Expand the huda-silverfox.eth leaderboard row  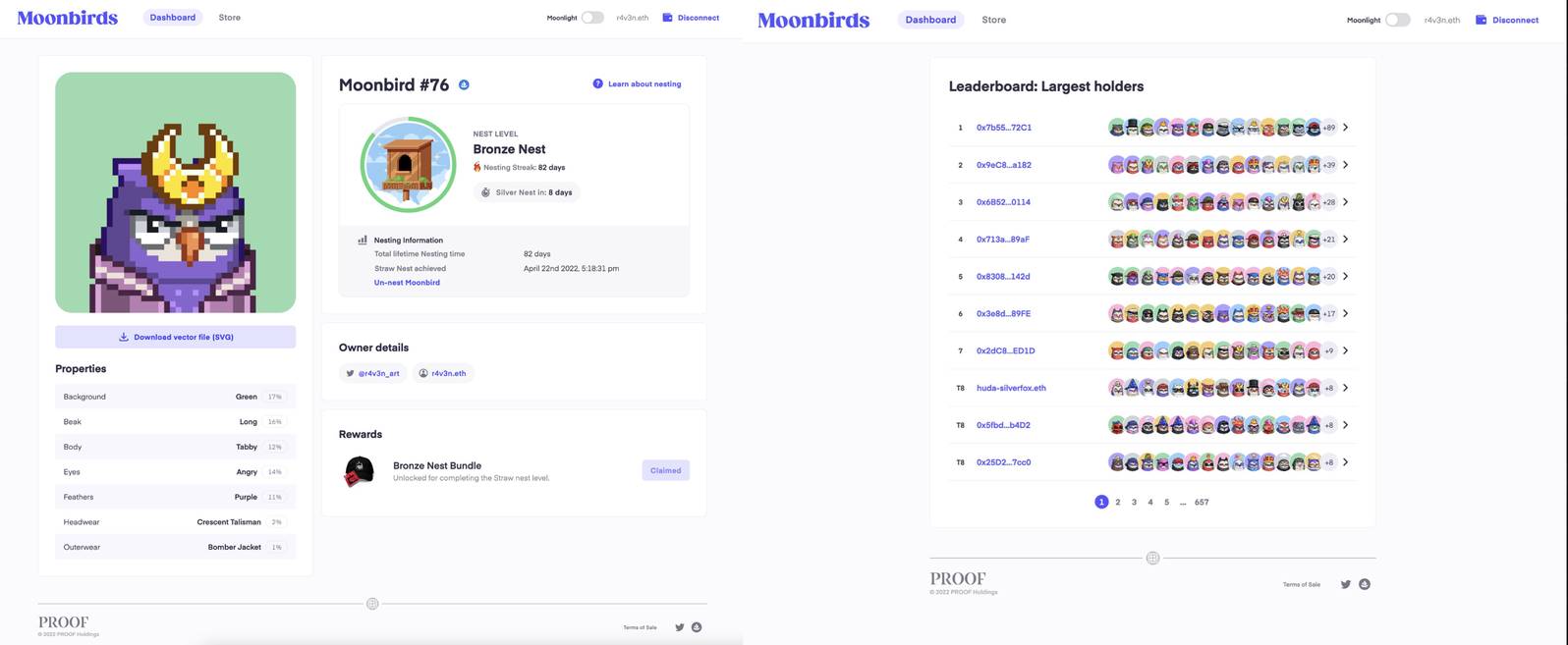[1345, 387]
